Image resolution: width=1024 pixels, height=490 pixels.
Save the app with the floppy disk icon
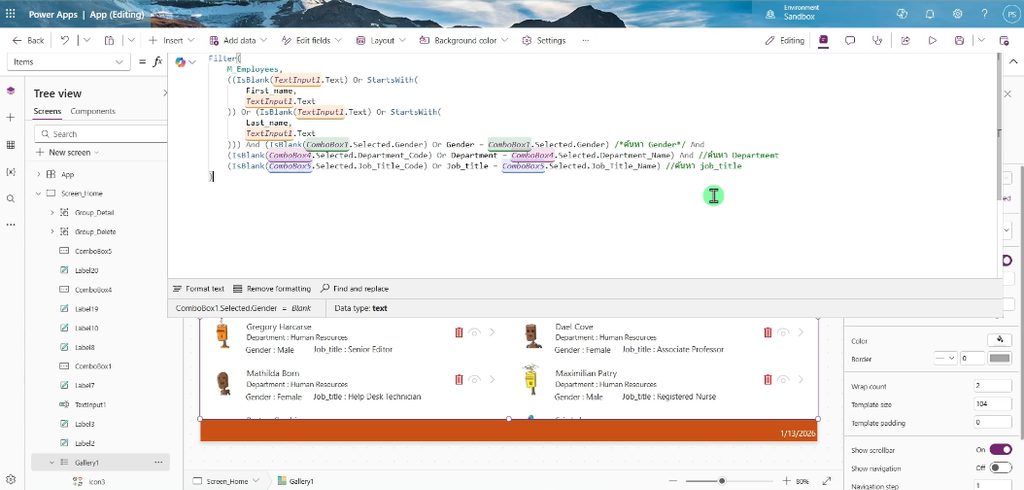[959, 41]
